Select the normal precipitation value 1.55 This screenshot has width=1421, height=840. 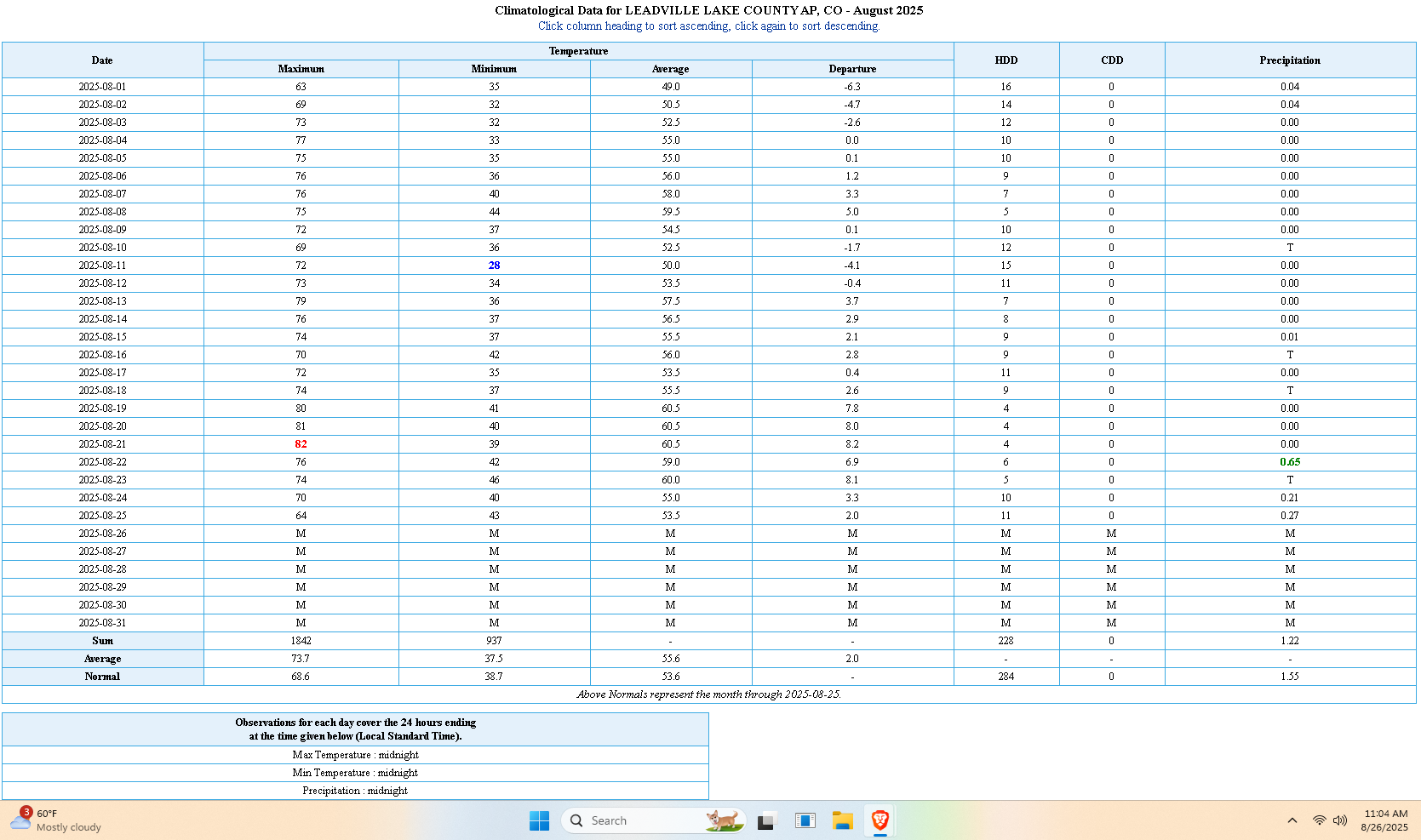pos(1290,677)
